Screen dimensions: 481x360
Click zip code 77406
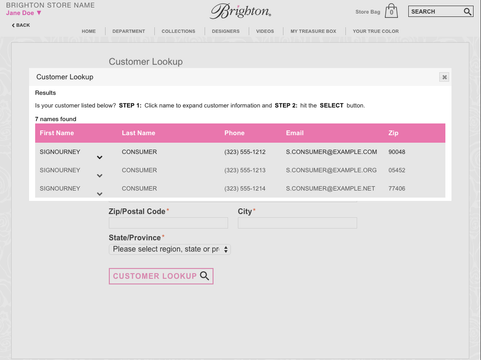[397, 189]
